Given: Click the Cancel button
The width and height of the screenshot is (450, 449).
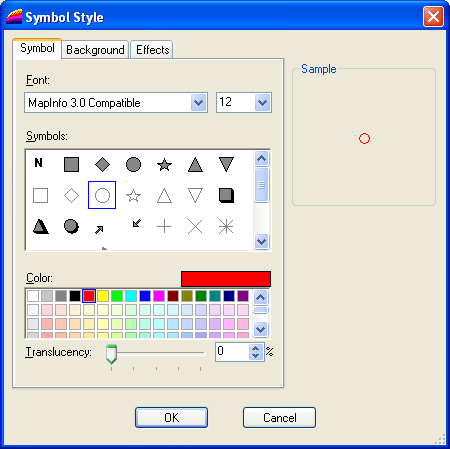Looking at the screenshot, I should pyautogui.click(x=279, y=417).
